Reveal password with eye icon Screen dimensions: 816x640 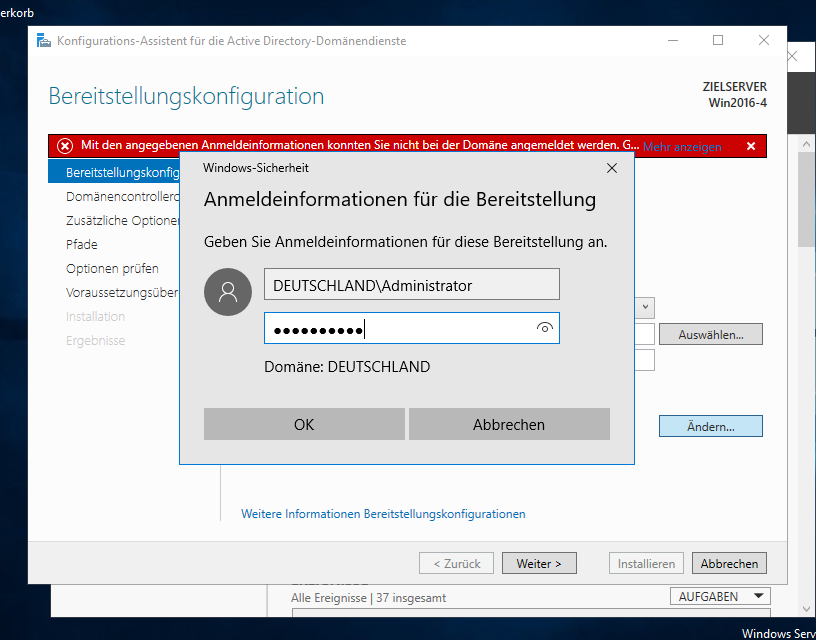point(544,328)
